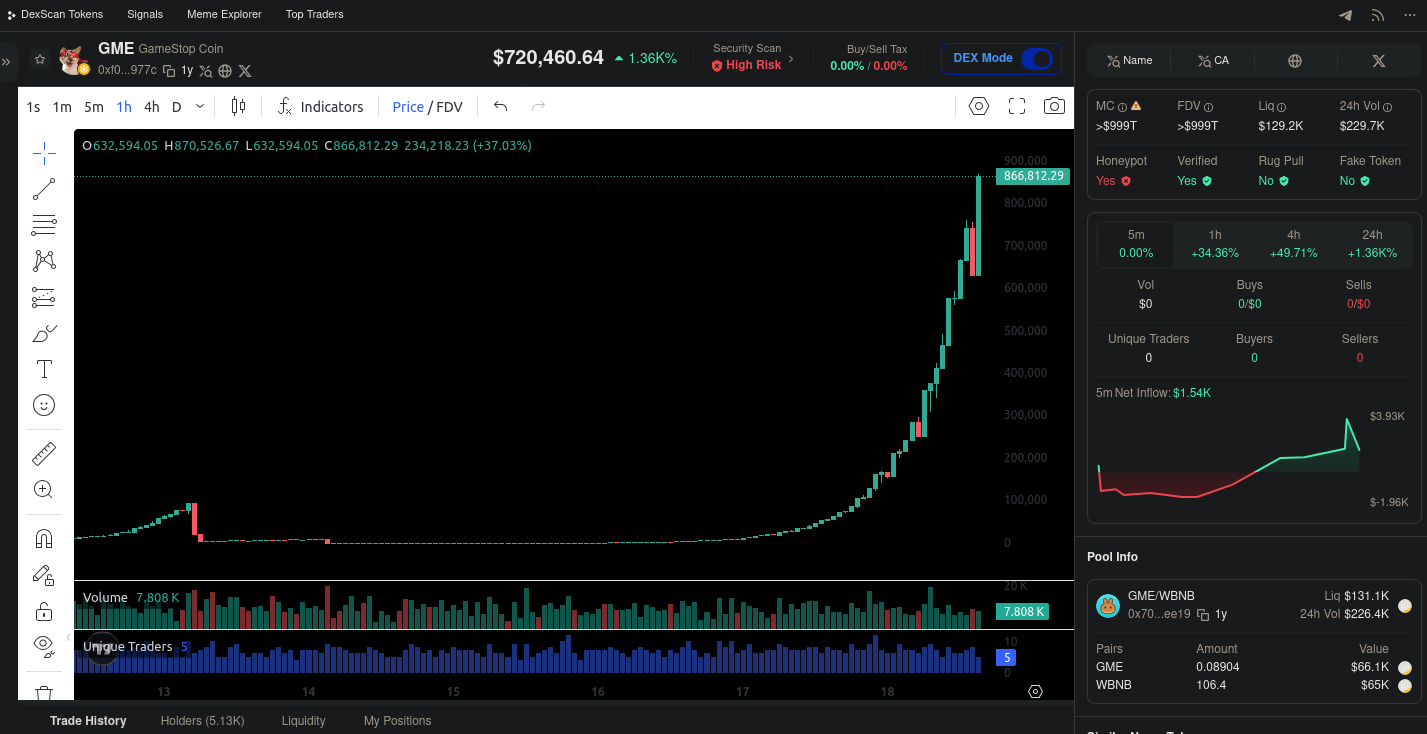
Task: Select the crosshair cursor tool
Action: [44, 152]
